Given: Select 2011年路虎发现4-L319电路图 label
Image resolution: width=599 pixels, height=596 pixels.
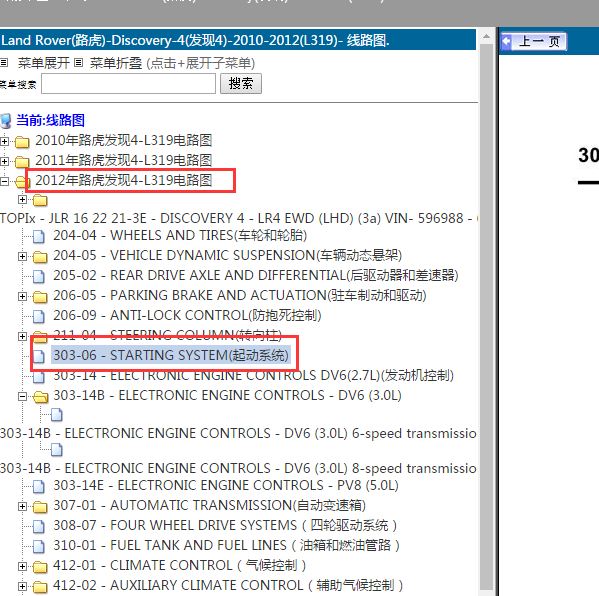Looking at the screenshot, I should click(123, 160).
